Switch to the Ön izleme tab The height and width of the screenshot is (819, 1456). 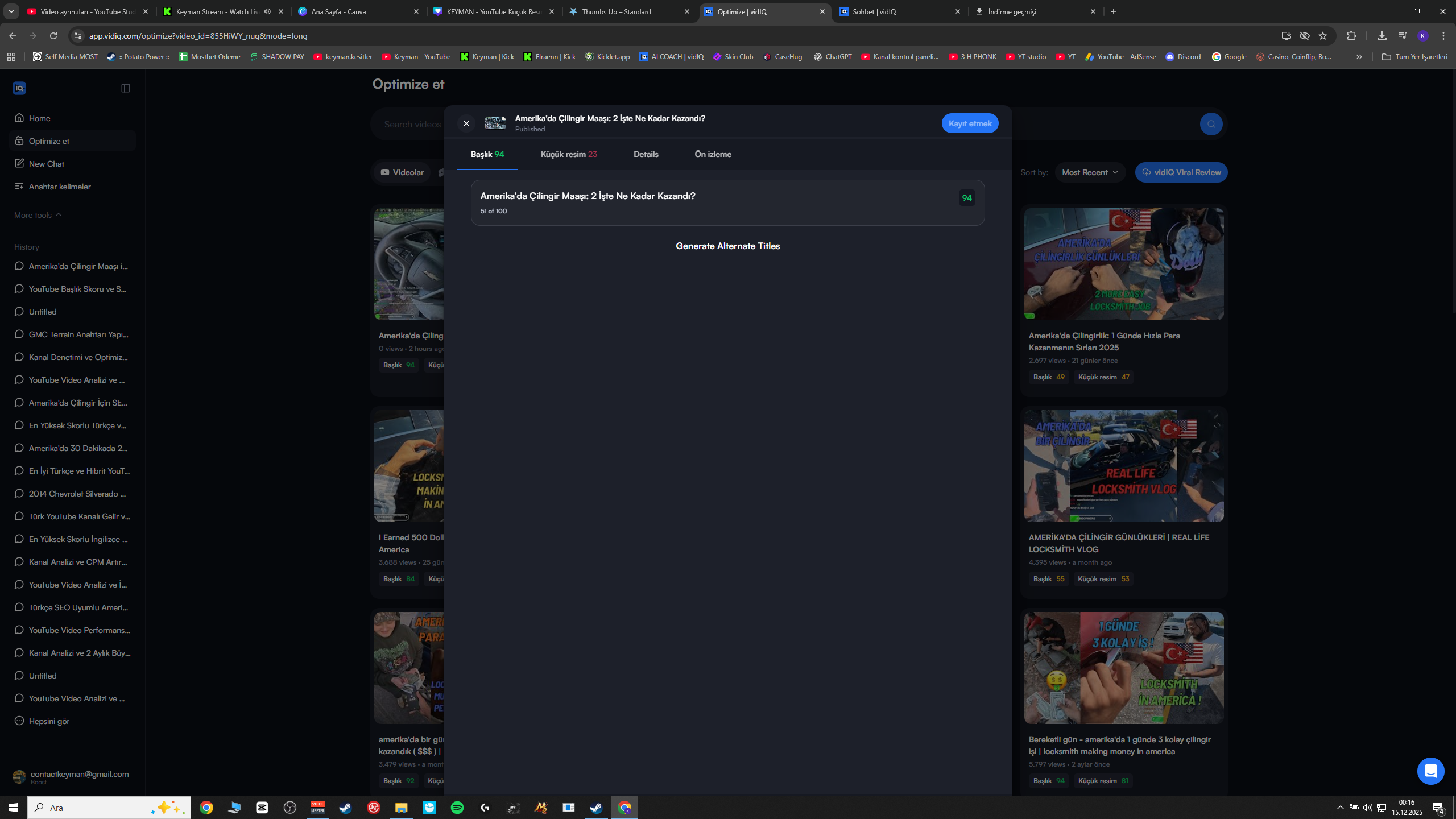[x=713, y=154]
